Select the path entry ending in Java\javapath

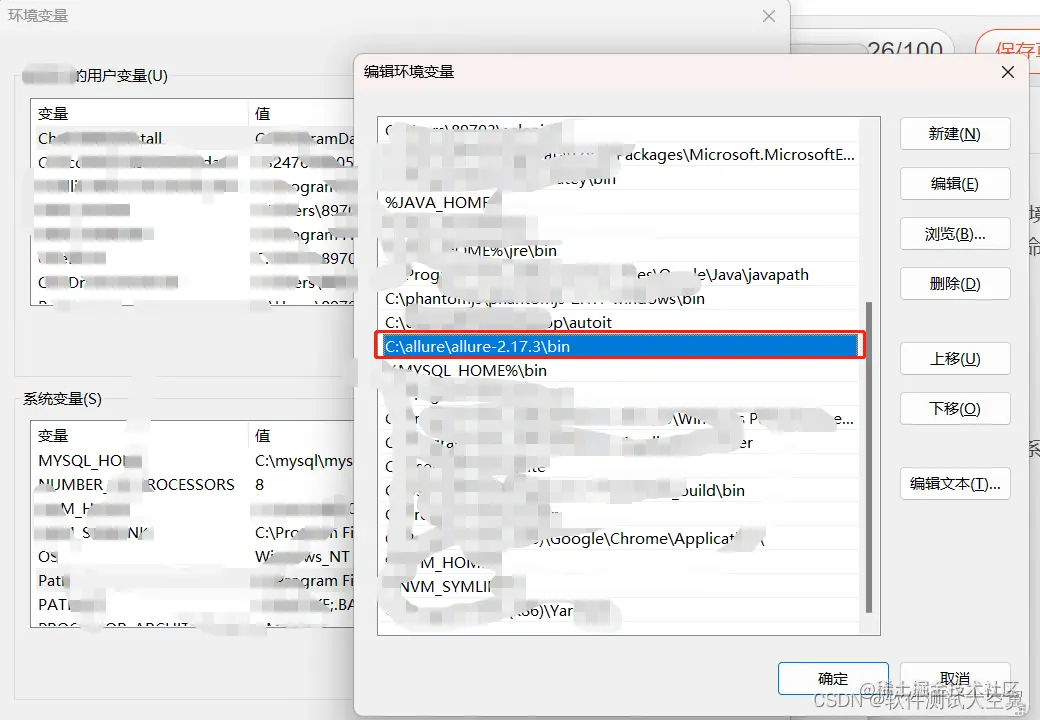[619, 274]
